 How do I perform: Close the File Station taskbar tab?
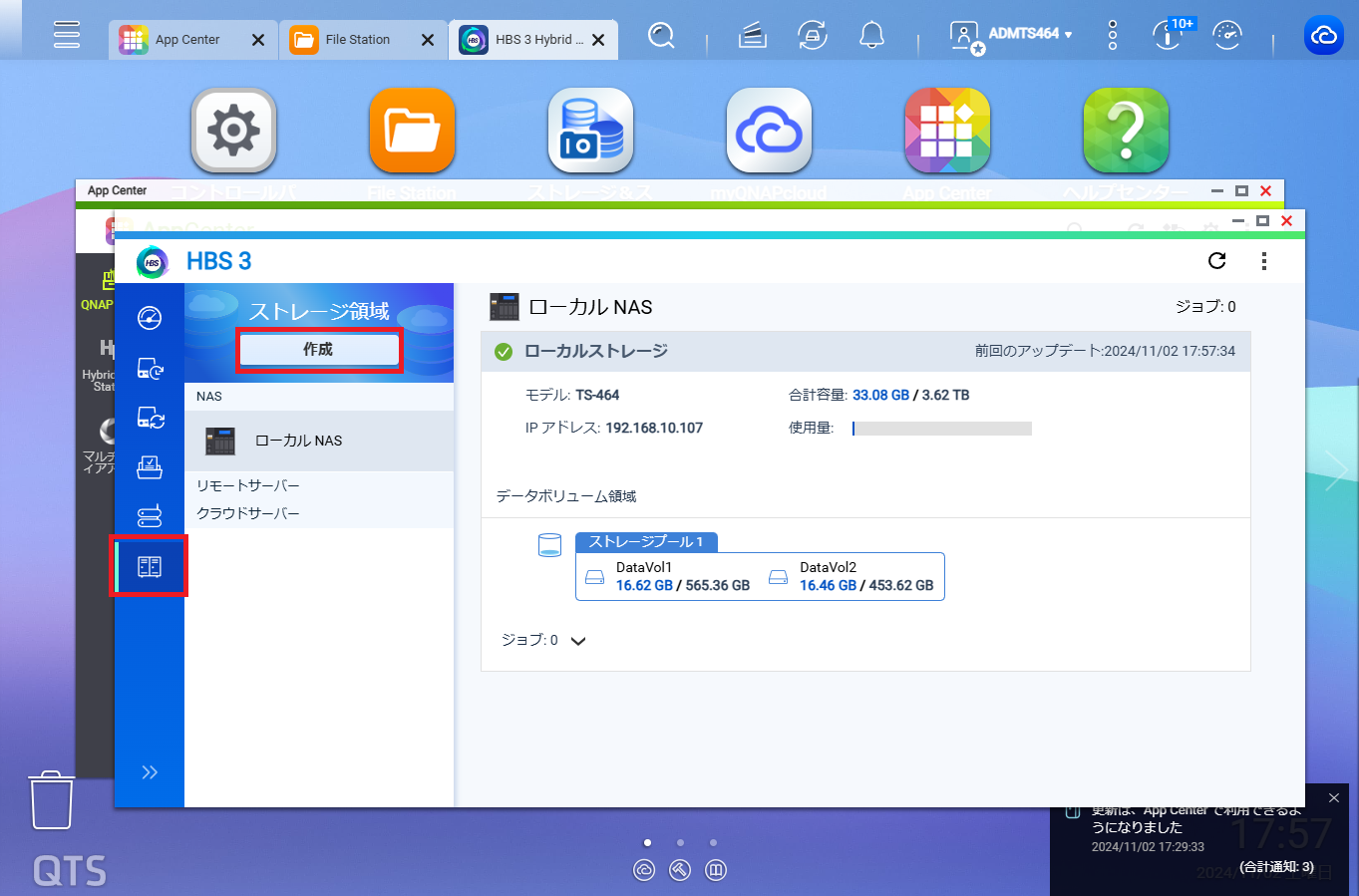point(427,40)
